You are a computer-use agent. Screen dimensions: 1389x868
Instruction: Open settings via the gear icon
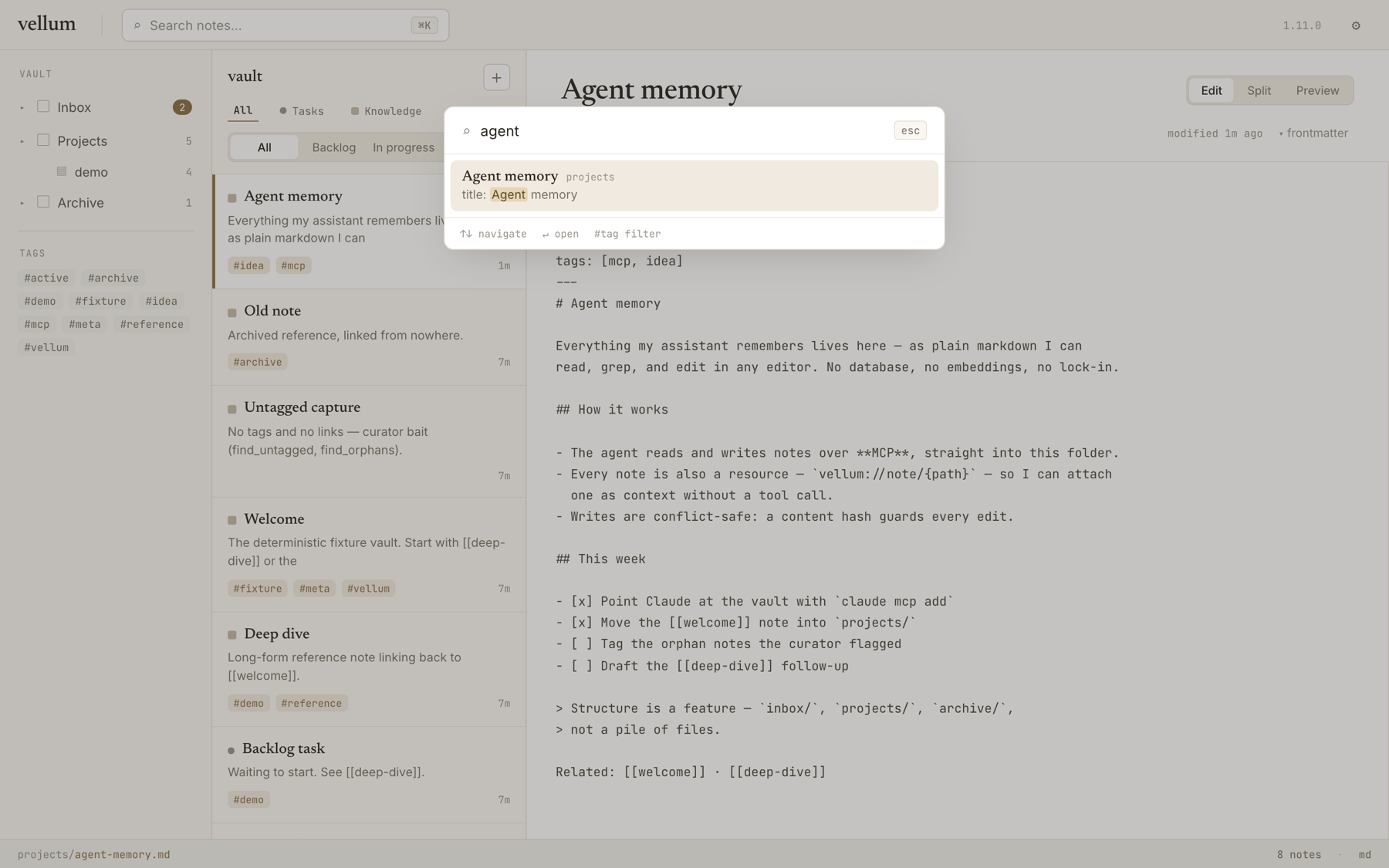click(x=1356, y=25)
